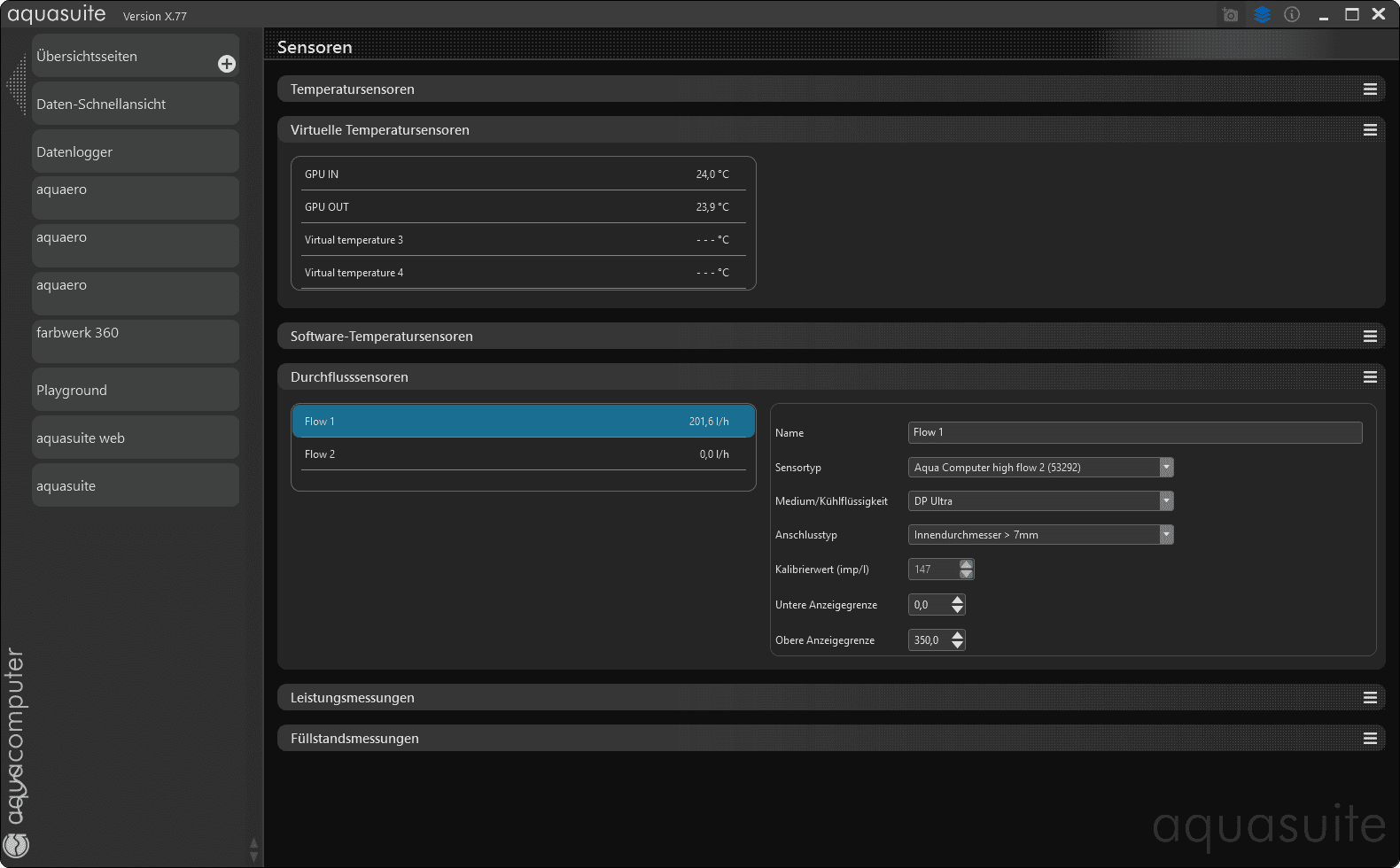This screenshot has height=868, width=1400.
Task: Open the info icon in title bar
Action: [x=1292, y=14]
